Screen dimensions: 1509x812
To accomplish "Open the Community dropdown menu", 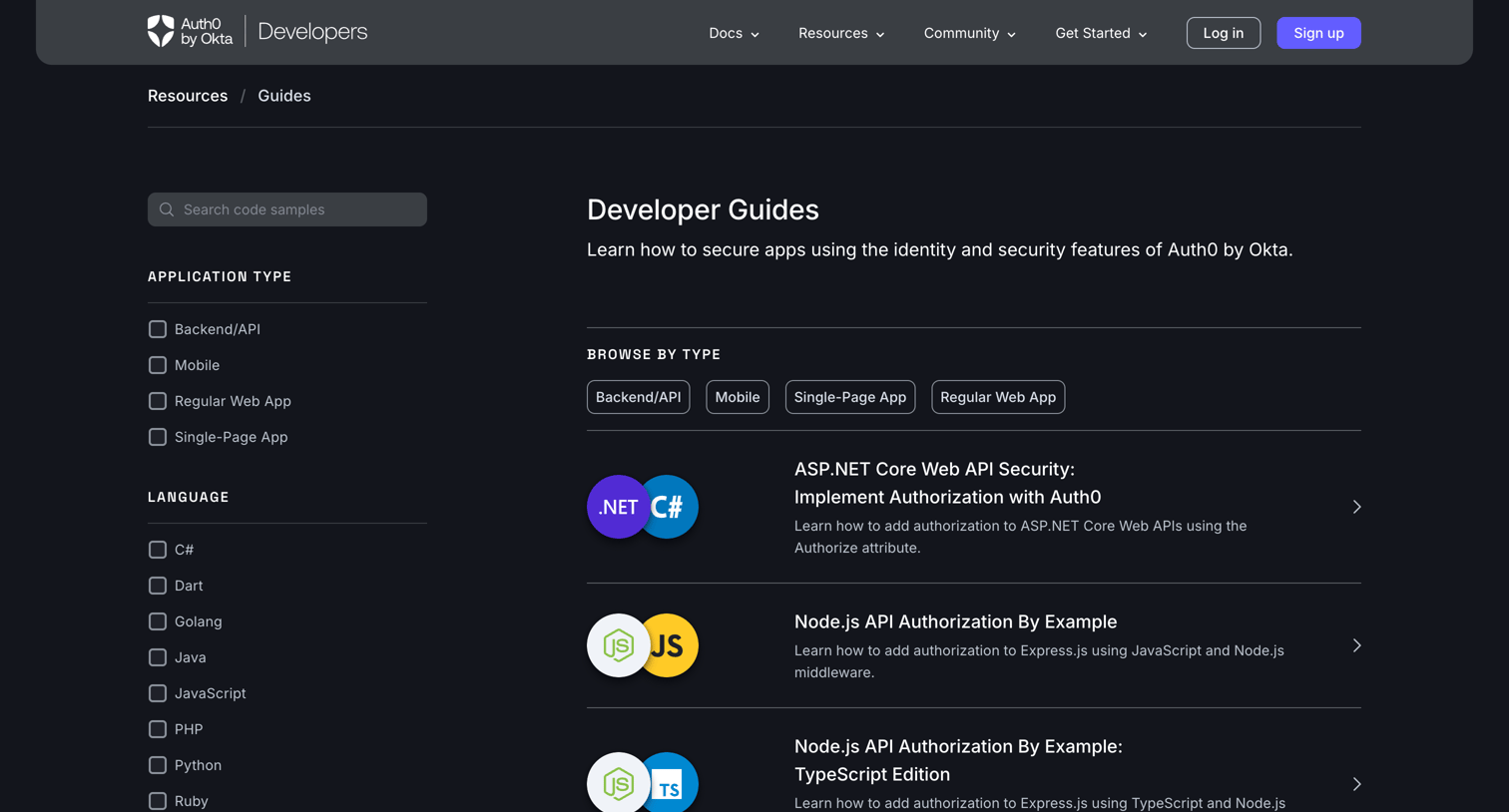I will tap(969, 33).
